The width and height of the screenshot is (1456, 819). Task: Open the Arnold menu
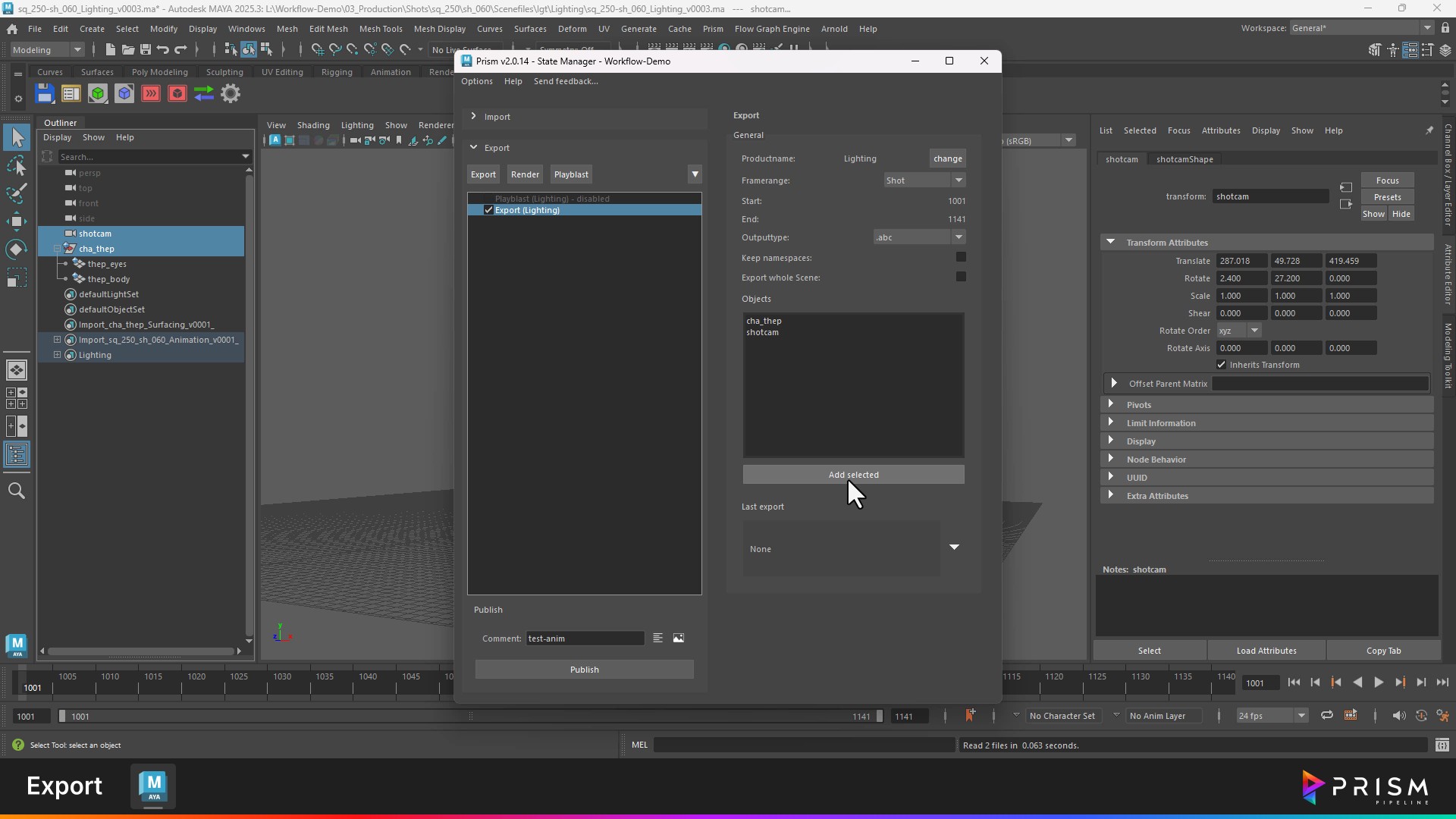pos(834,29)
